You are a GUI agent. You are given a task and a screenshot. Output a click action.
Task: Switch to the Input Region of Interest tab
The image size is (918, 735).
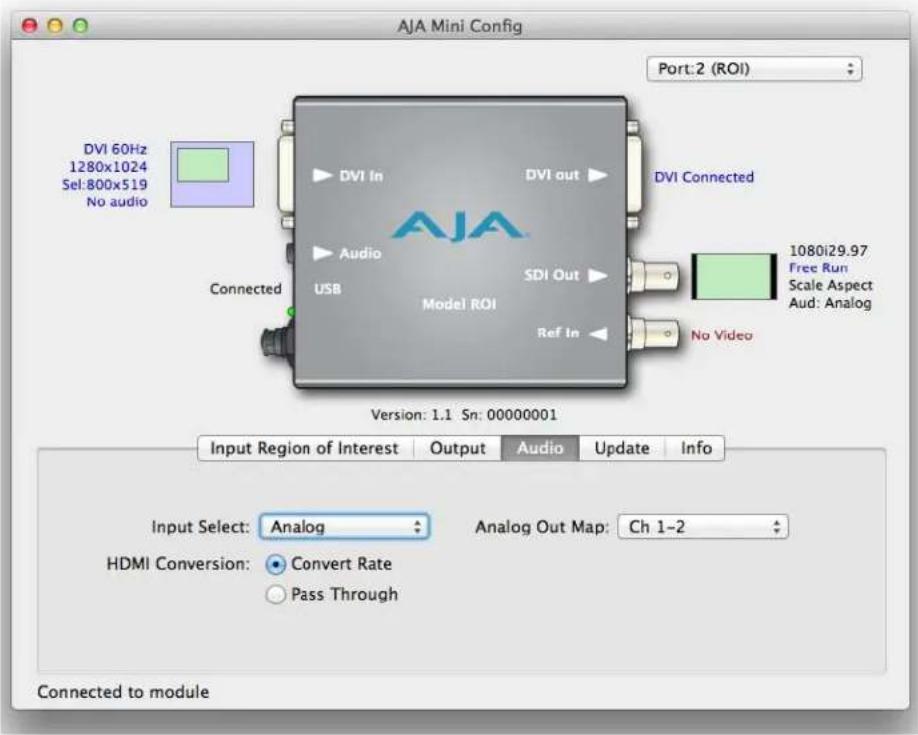tap(304, 448)
